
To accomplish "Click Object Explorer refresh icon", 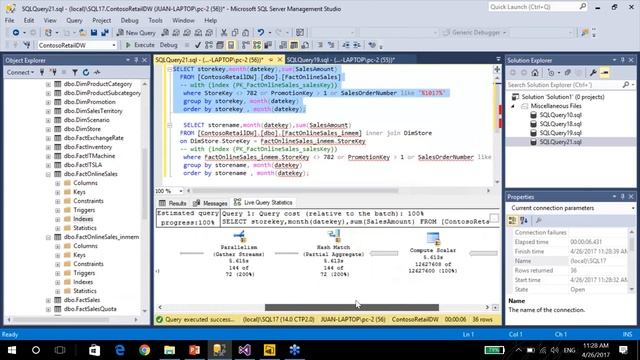I will tap(86, 72).
